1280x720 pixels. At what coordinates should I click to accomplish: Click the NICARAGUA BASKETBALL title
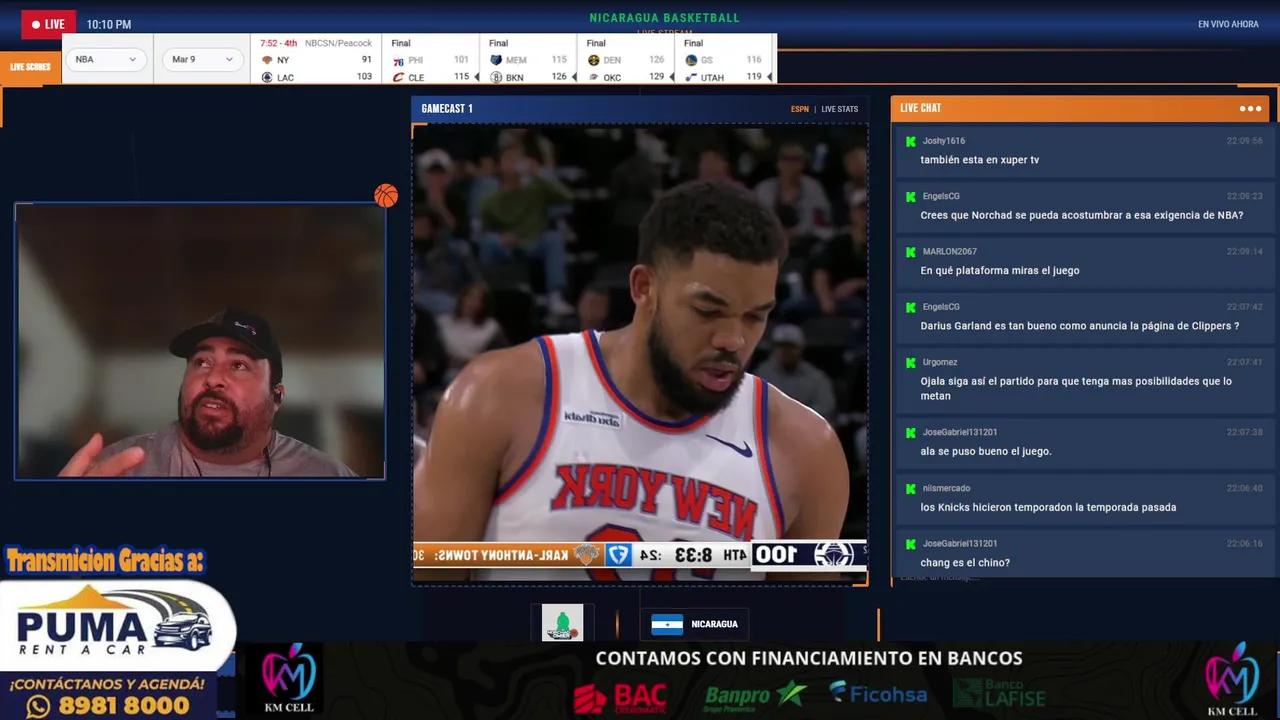click(664, 18)
